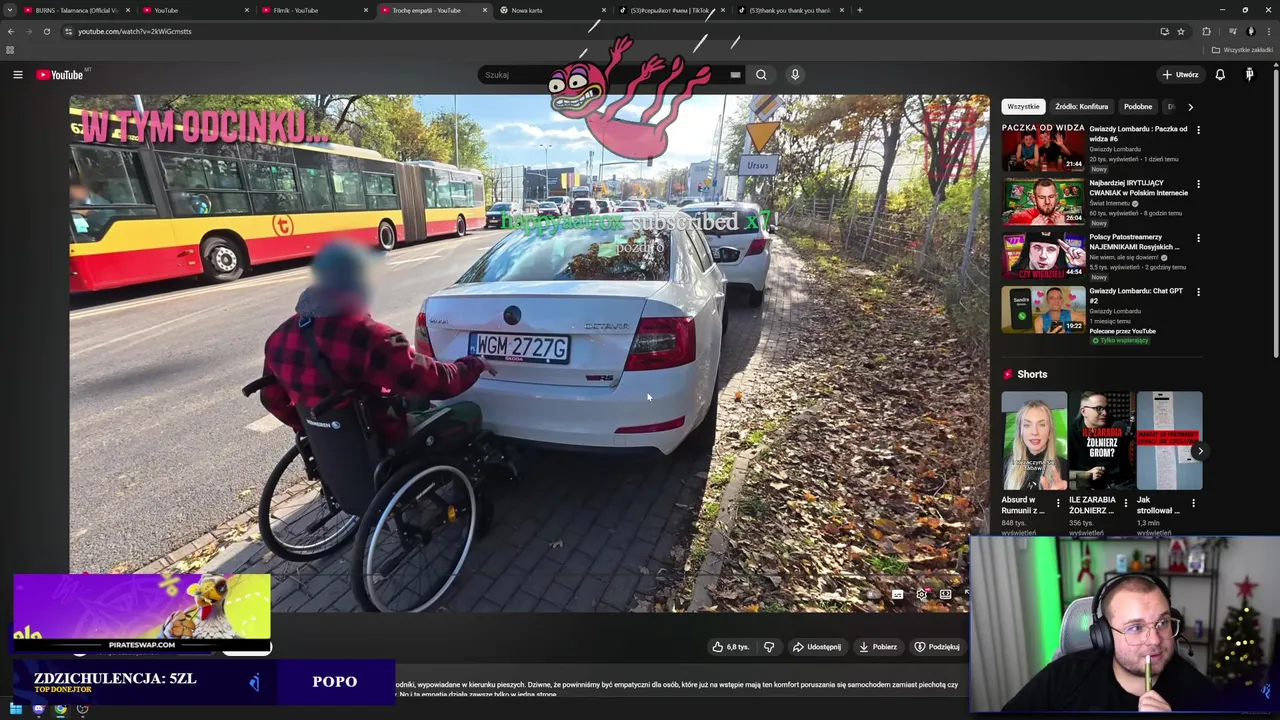1280x720 pixels.
Task: Open the browser extensions puzzle icon
Action: 1206,31
